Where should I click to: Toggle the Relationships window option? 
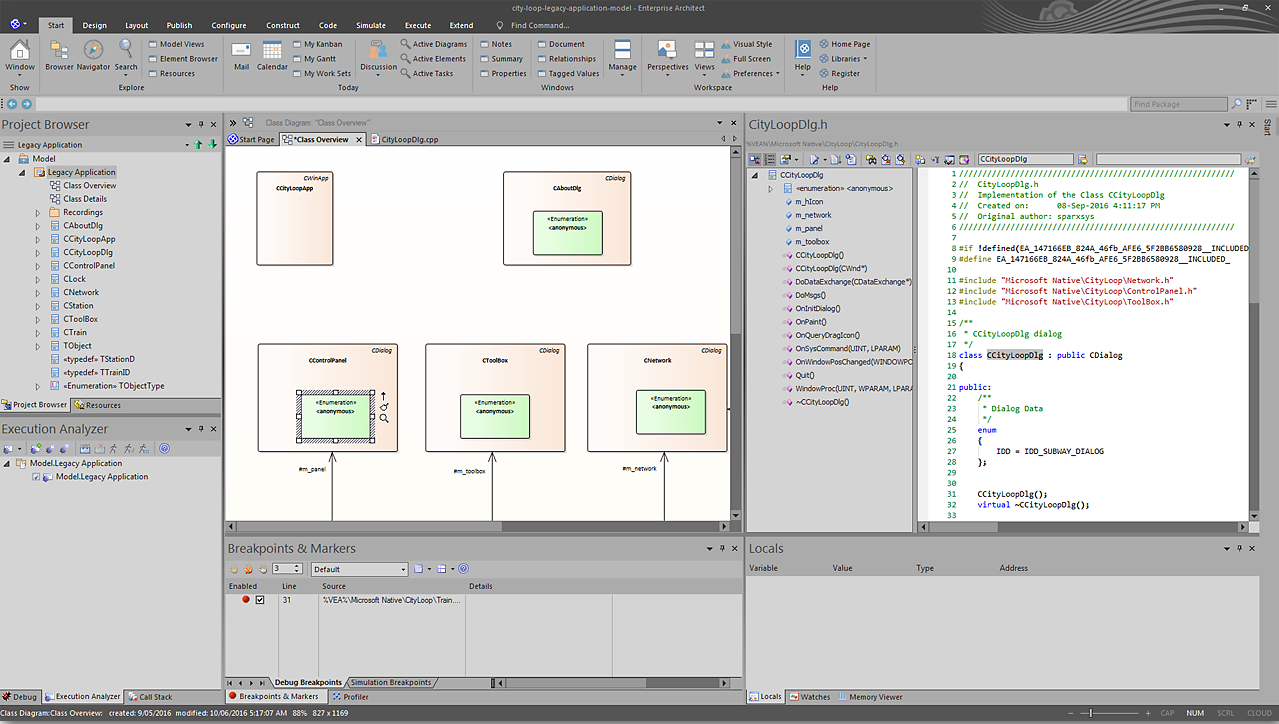567,59
